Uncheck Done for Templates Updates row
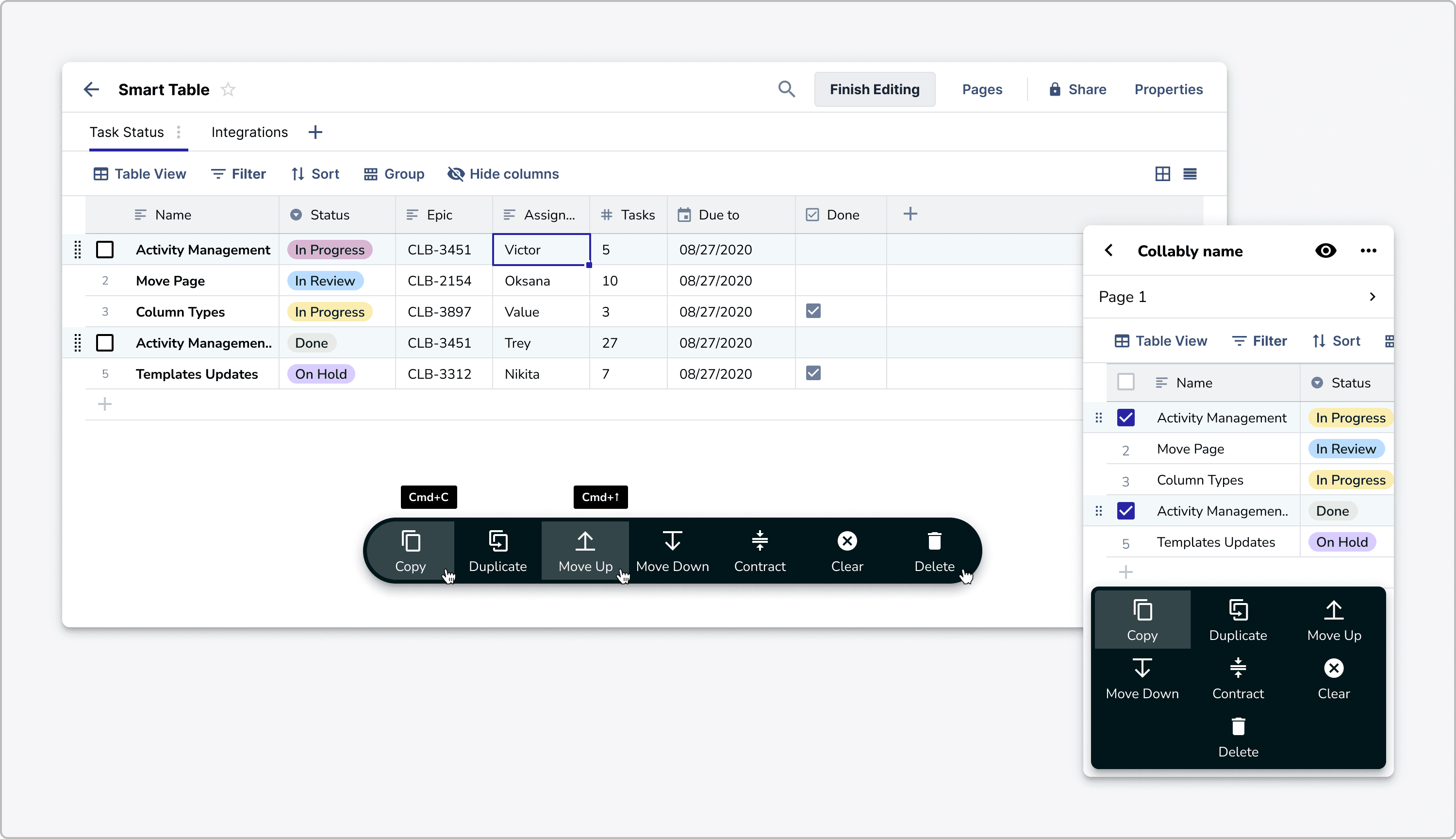The height and width of the screenshot is (839, 1456). 813,373
